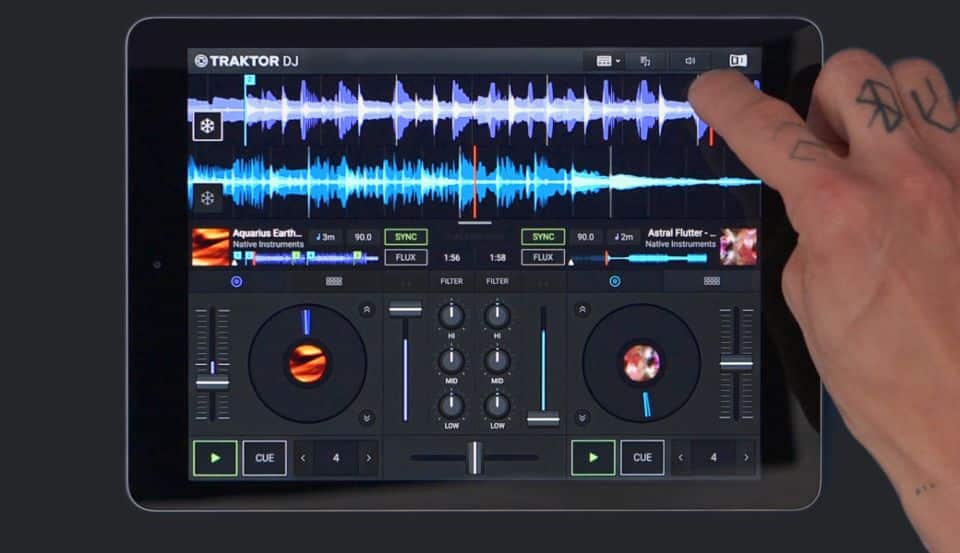Click the Traktor DJ logo
The width and height of the screenshot is (960, 553).
point(247,61)
